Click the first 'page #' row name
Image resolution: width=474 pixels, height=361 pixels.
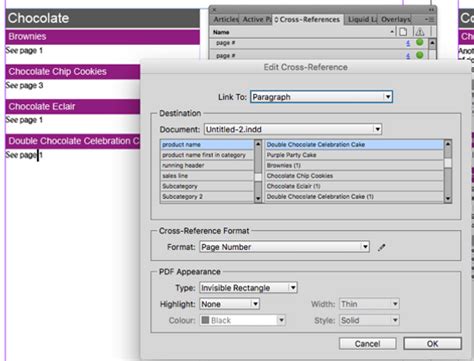(x=226, y=43)
